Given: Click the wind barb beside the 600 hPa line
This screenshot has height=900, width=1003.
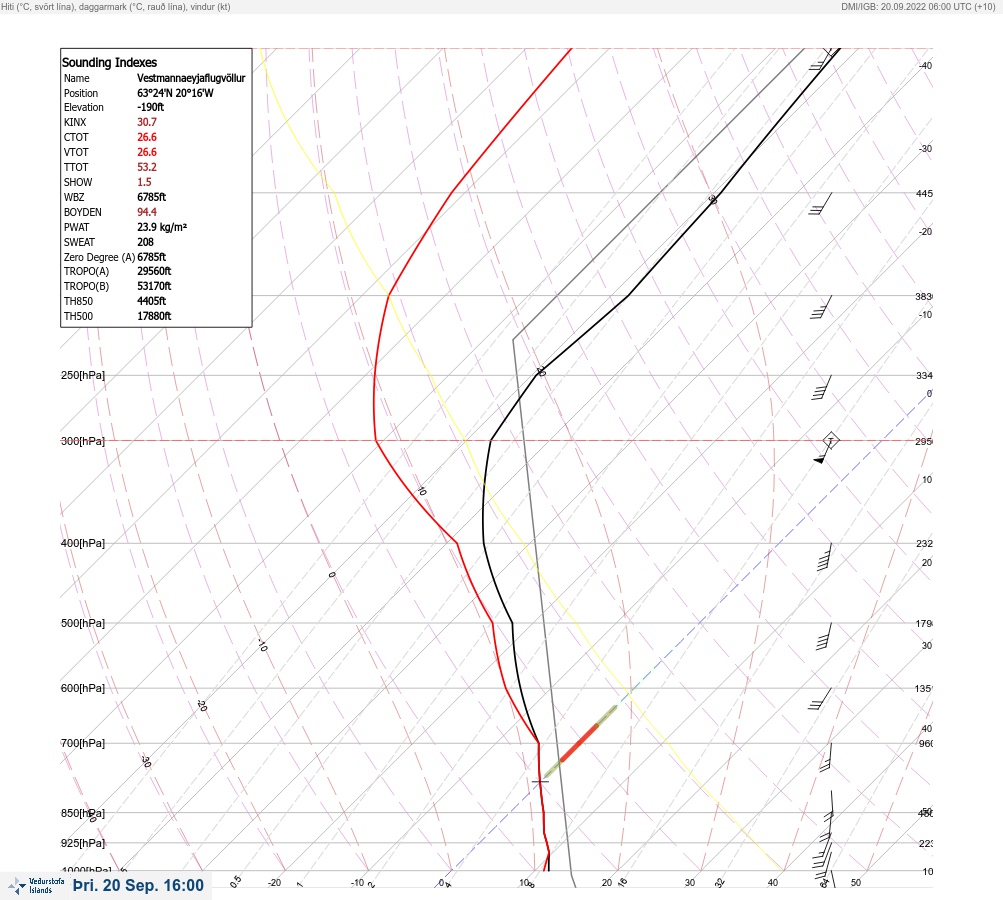Looking at the screenshot, I should click(x=820, y=699).
